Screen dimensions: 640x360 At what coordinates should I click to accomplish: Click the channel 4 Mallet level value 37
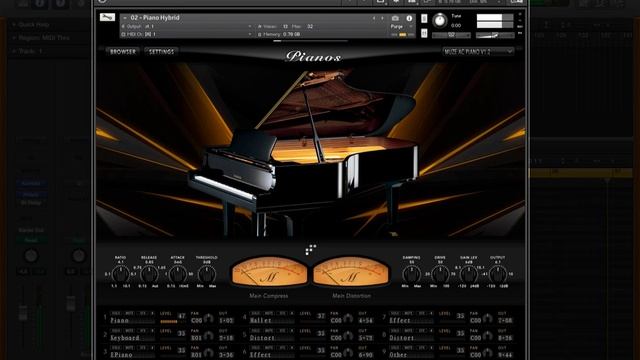coord(321,316)
